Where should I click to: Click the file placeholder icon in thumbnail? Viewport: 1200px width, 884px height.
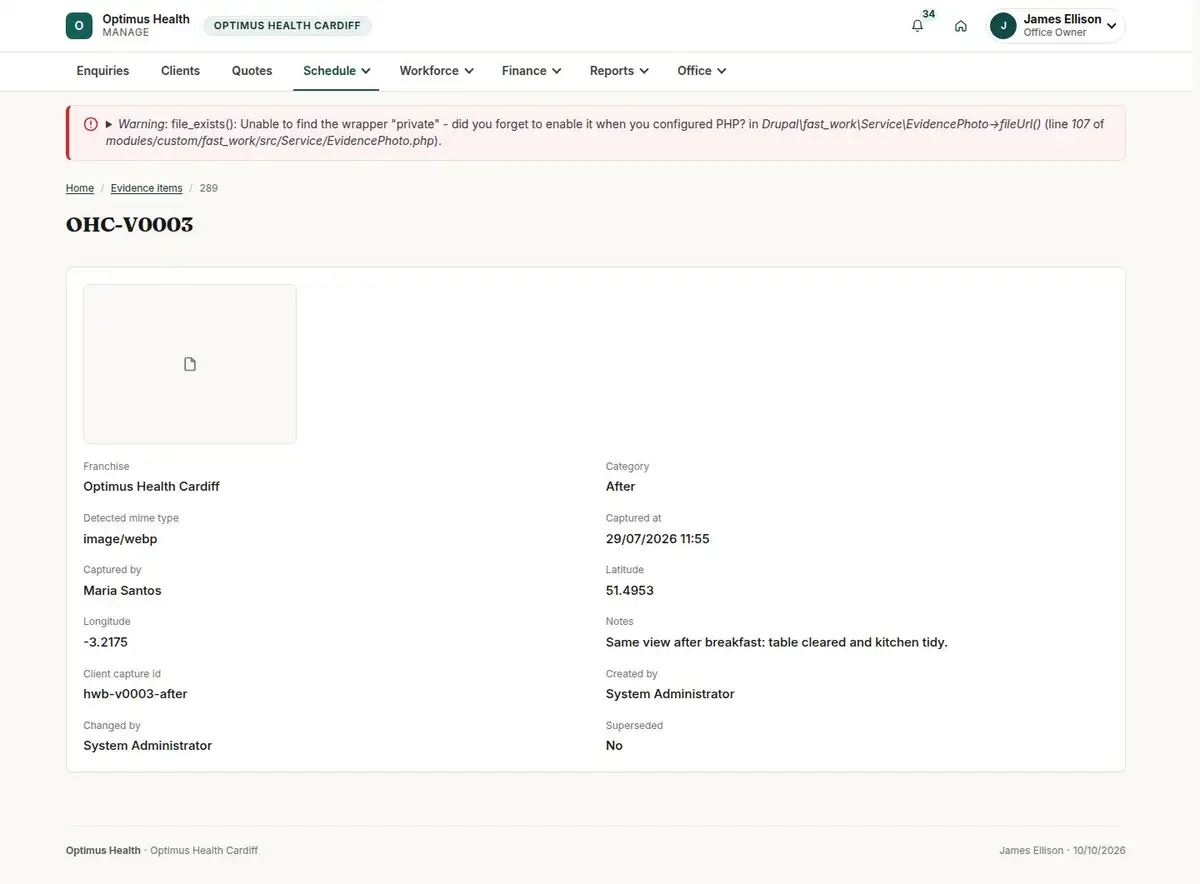pos(190,364)
